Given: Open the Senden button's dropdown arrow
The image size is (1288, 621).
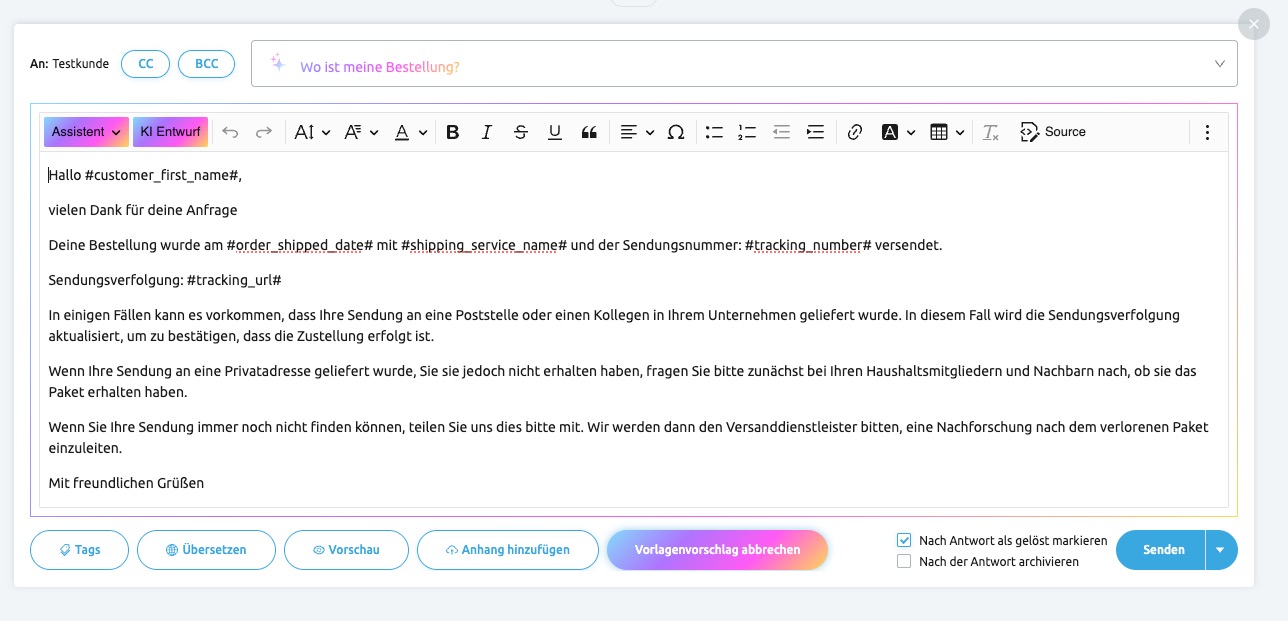Looking at the screenshot, I should click(1221, 549).
